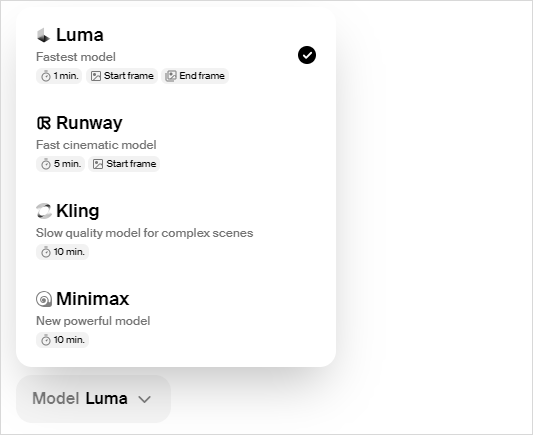Image resolution: width=533 pixels, height=435 pixels.
Task: Click the End frame image icon under Luma
Action: click(x=171, y=76)
